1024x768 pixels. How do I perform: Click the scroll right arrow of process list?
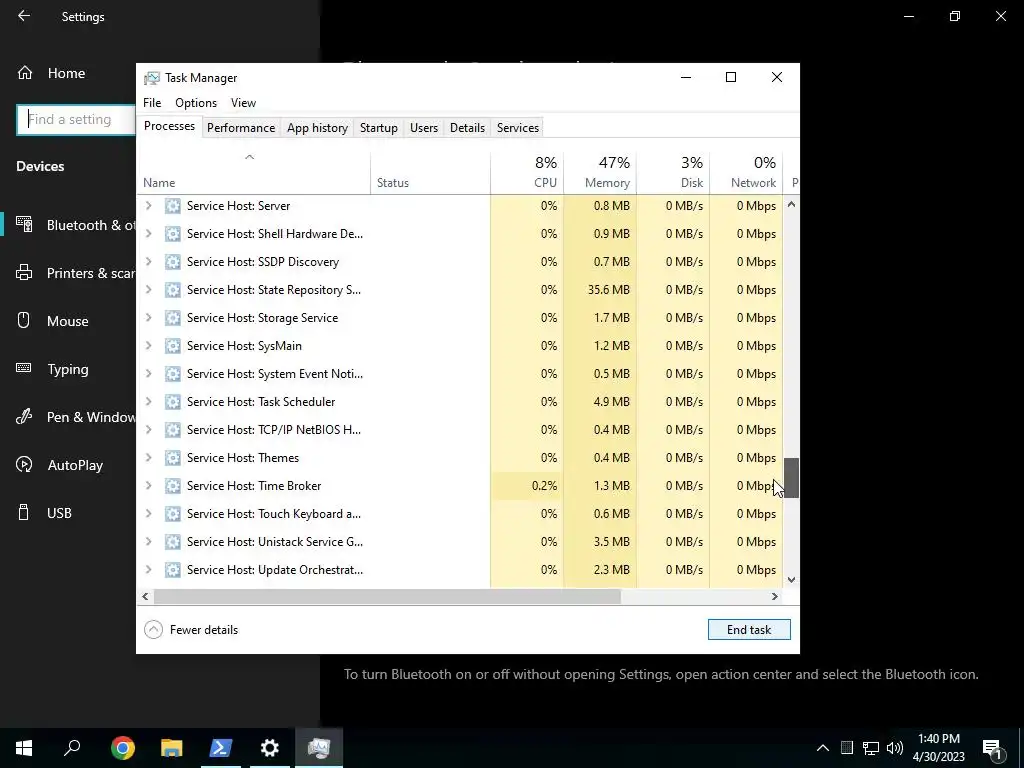775,596
